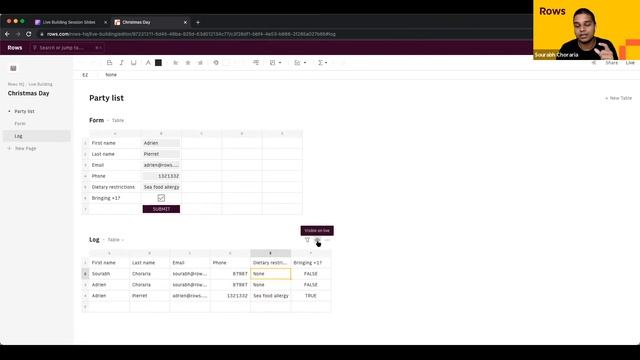The height and width of the screenshot is (360, 640).
Task: Select the Last name input cell 'Pierret'
Action: click(x=161, y=154)
